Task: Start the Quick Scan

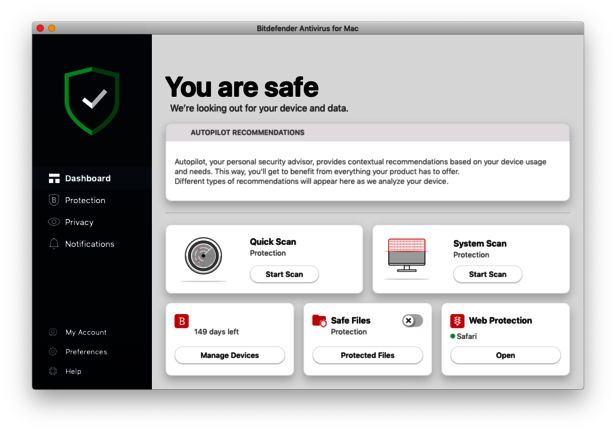Action: coord(284,274)
